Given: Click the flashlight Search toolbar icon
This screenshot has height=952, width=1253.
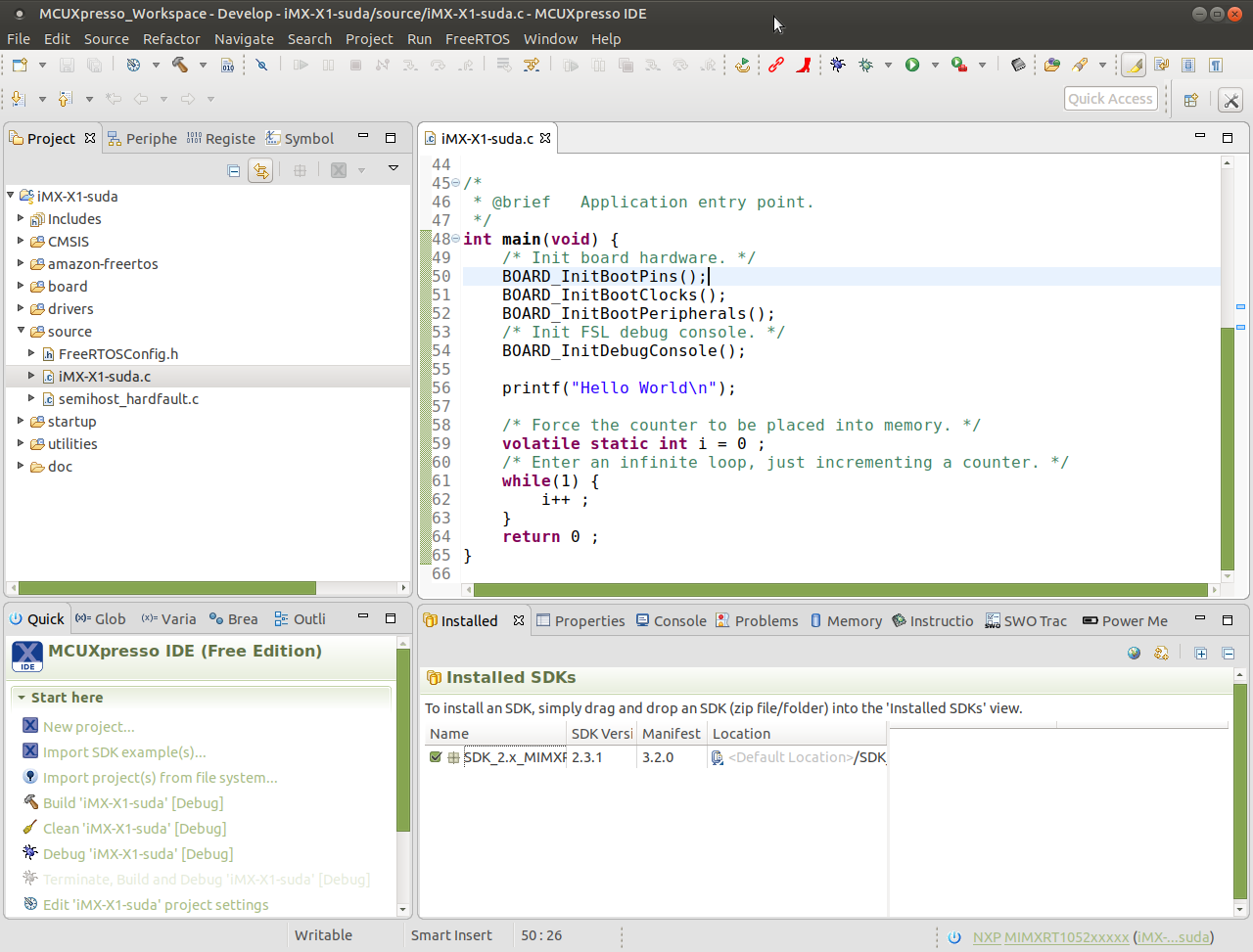Looking at the screenshot, I should click(x=1080, y=65).
